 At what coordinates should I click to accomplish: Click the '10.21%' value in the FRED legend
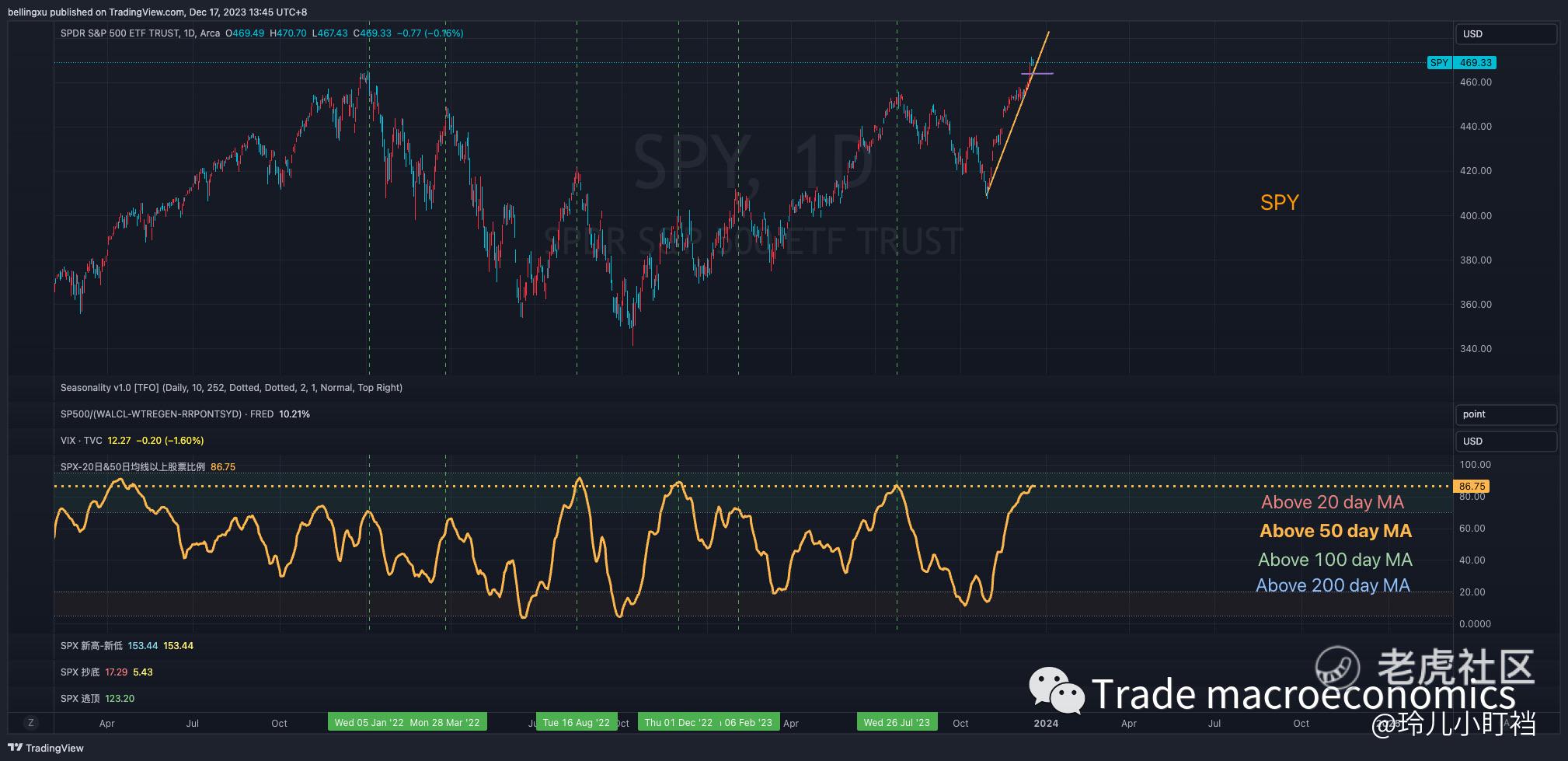click(x=294, y=414)
